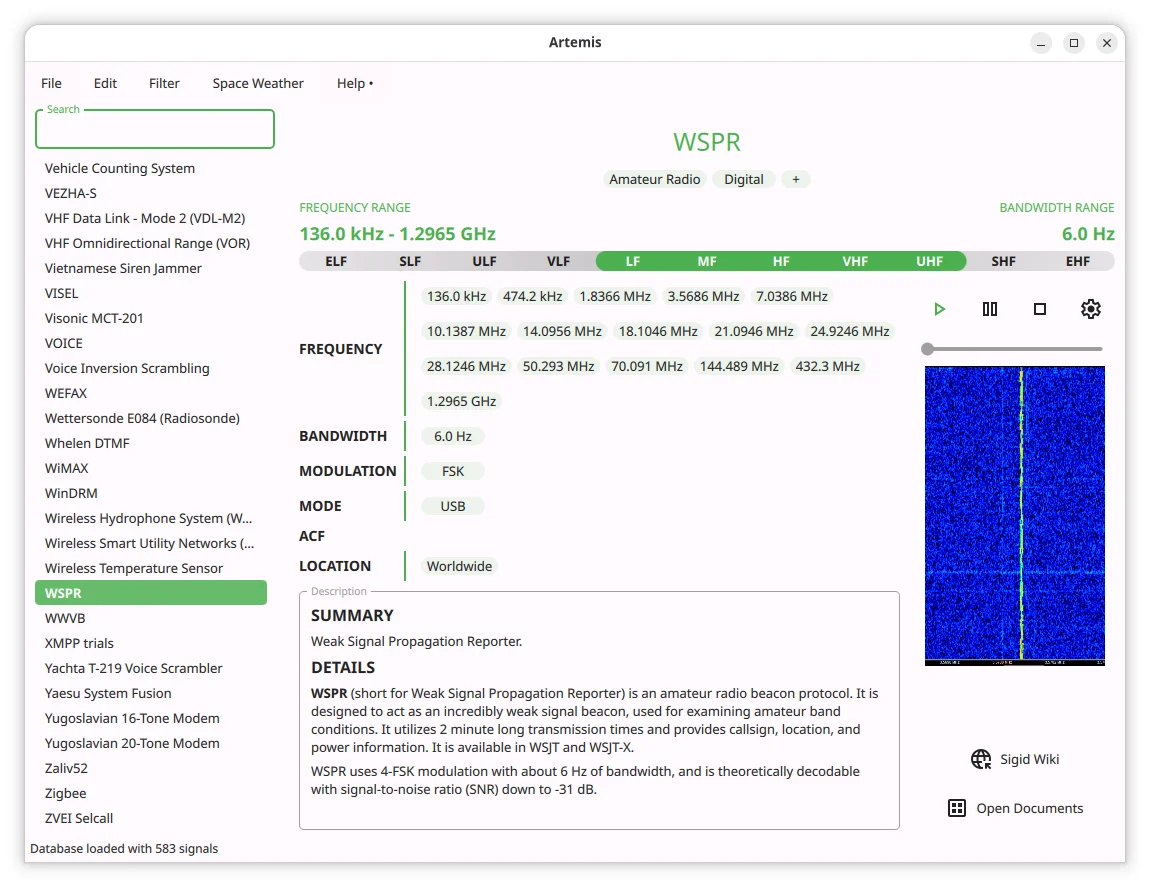Screen dimensions: 1150x887
Task: Click the 136.0 kHz frequency chip
Action: (x=456, y=296)
